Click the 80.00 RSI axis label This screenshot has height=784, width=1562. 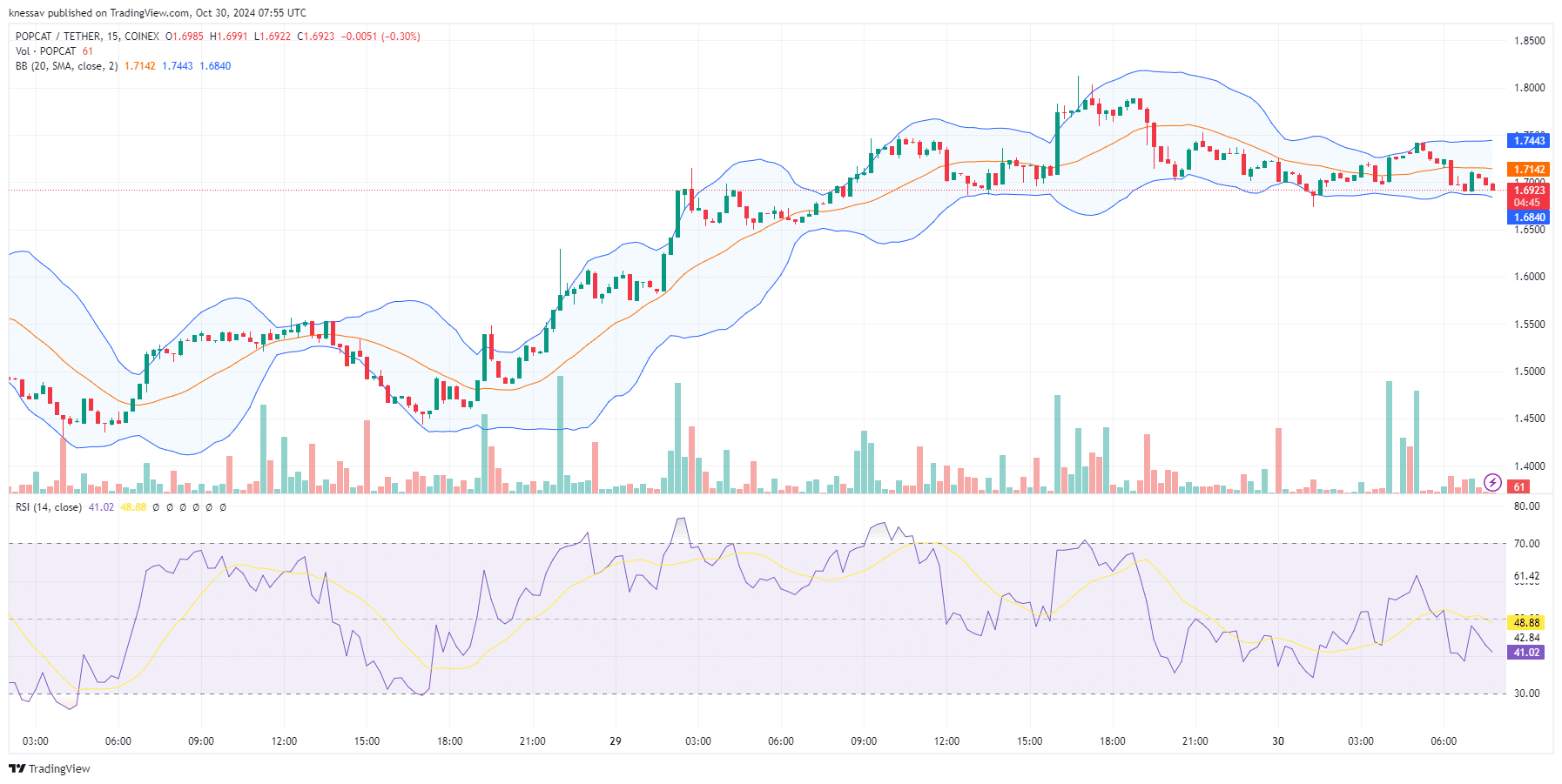tap(1526, 506)
